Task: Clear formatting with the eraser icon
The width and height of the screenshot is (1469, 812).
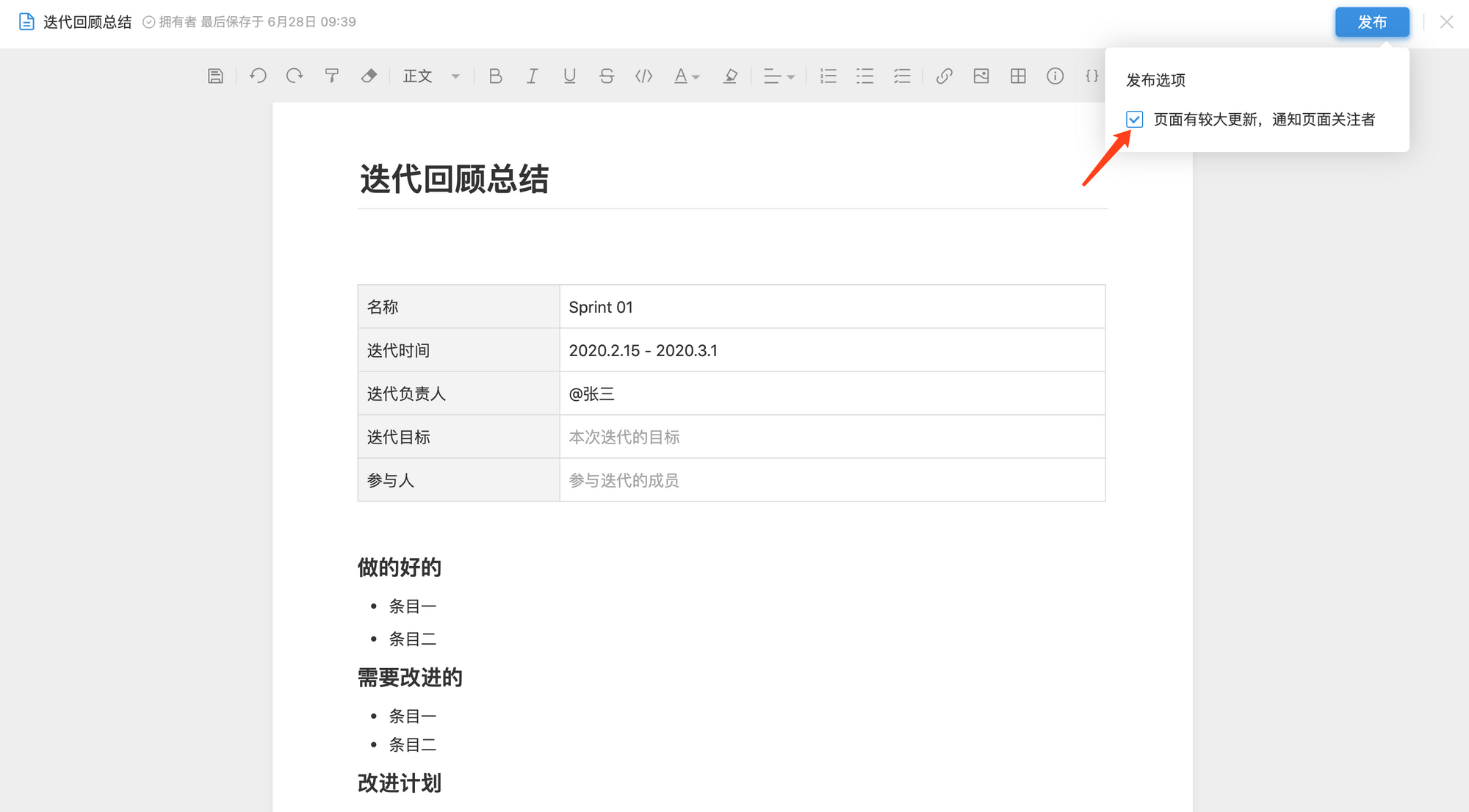Action: point(369,76)
